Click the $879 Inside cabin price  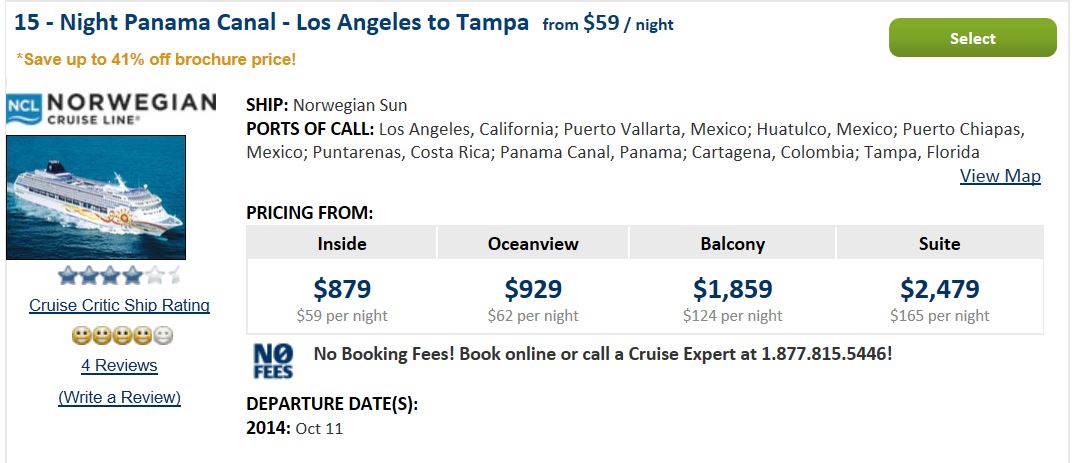click(x=342, y=289)
